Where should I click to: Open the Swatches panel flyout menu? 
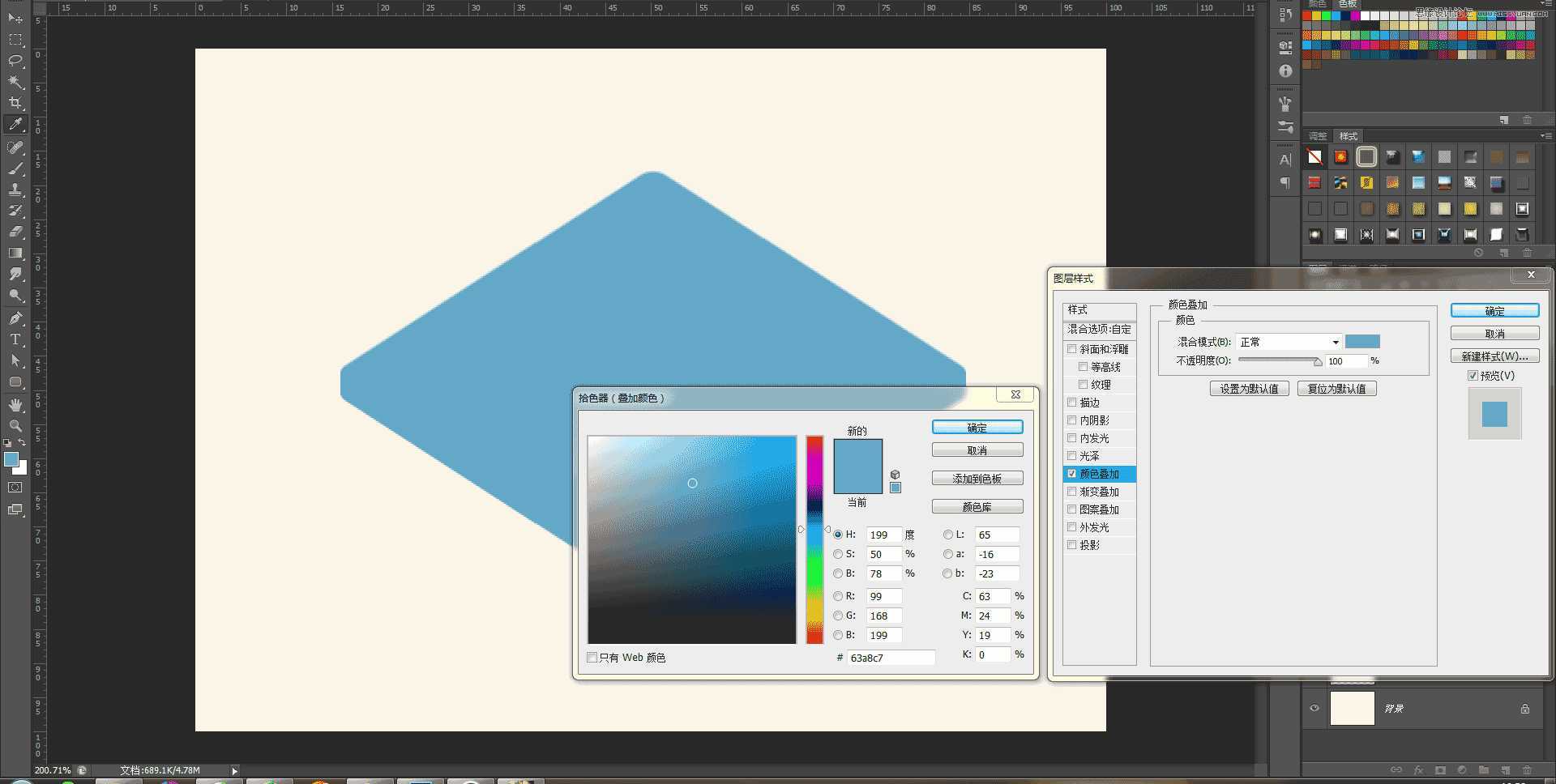(1546, 5)
